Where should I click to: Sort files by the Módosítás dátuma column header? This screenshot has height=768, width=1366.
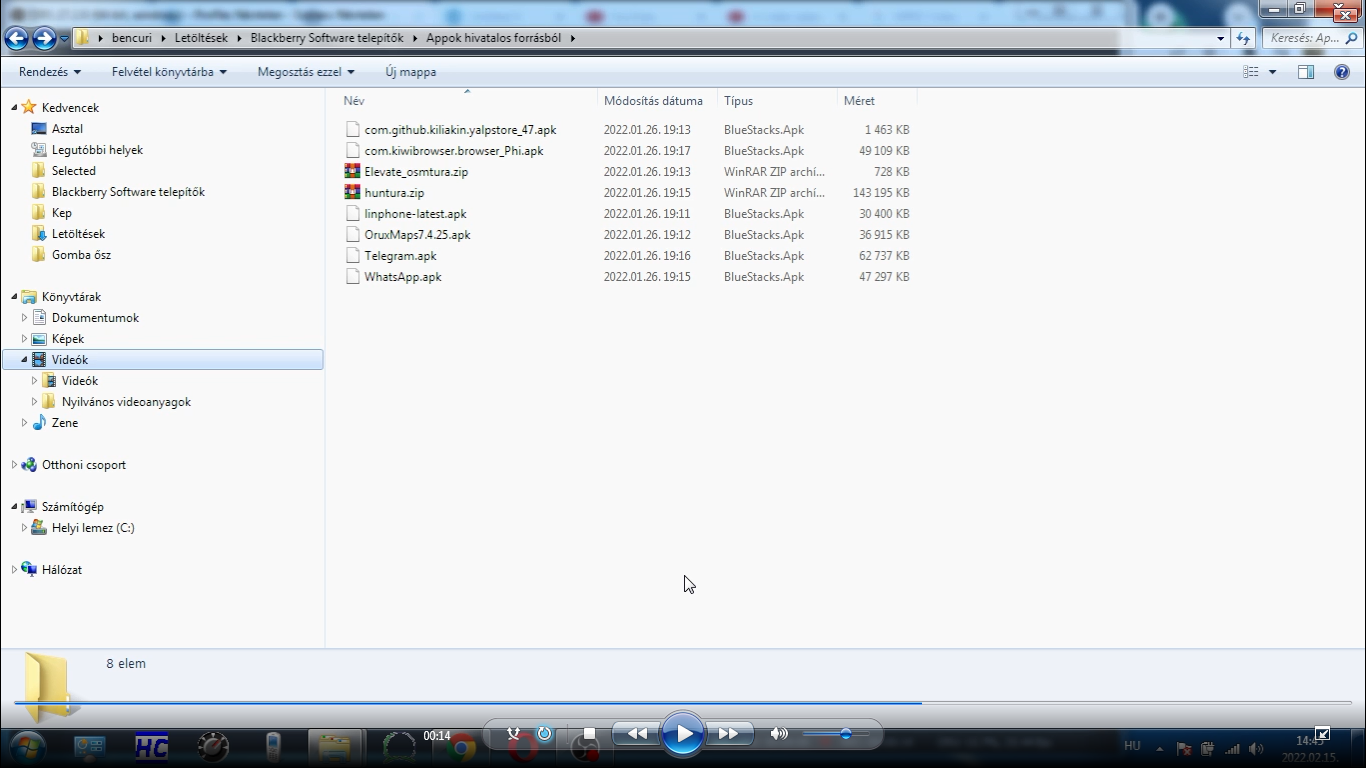pyautogui.click(x=657, y=101)
